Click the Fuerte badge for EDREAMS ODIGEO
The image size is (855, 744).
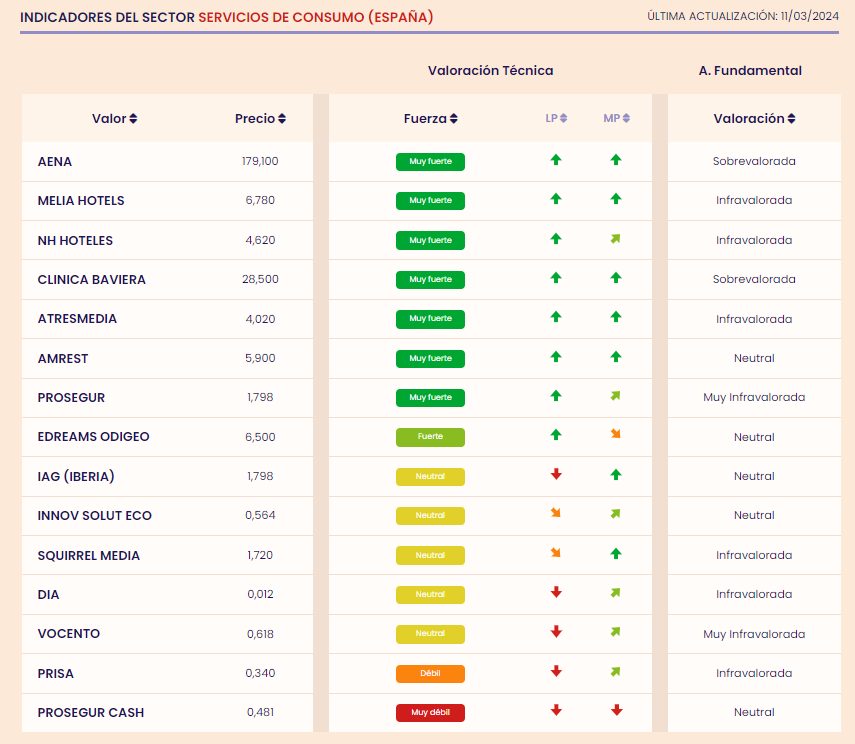(430, 437)
